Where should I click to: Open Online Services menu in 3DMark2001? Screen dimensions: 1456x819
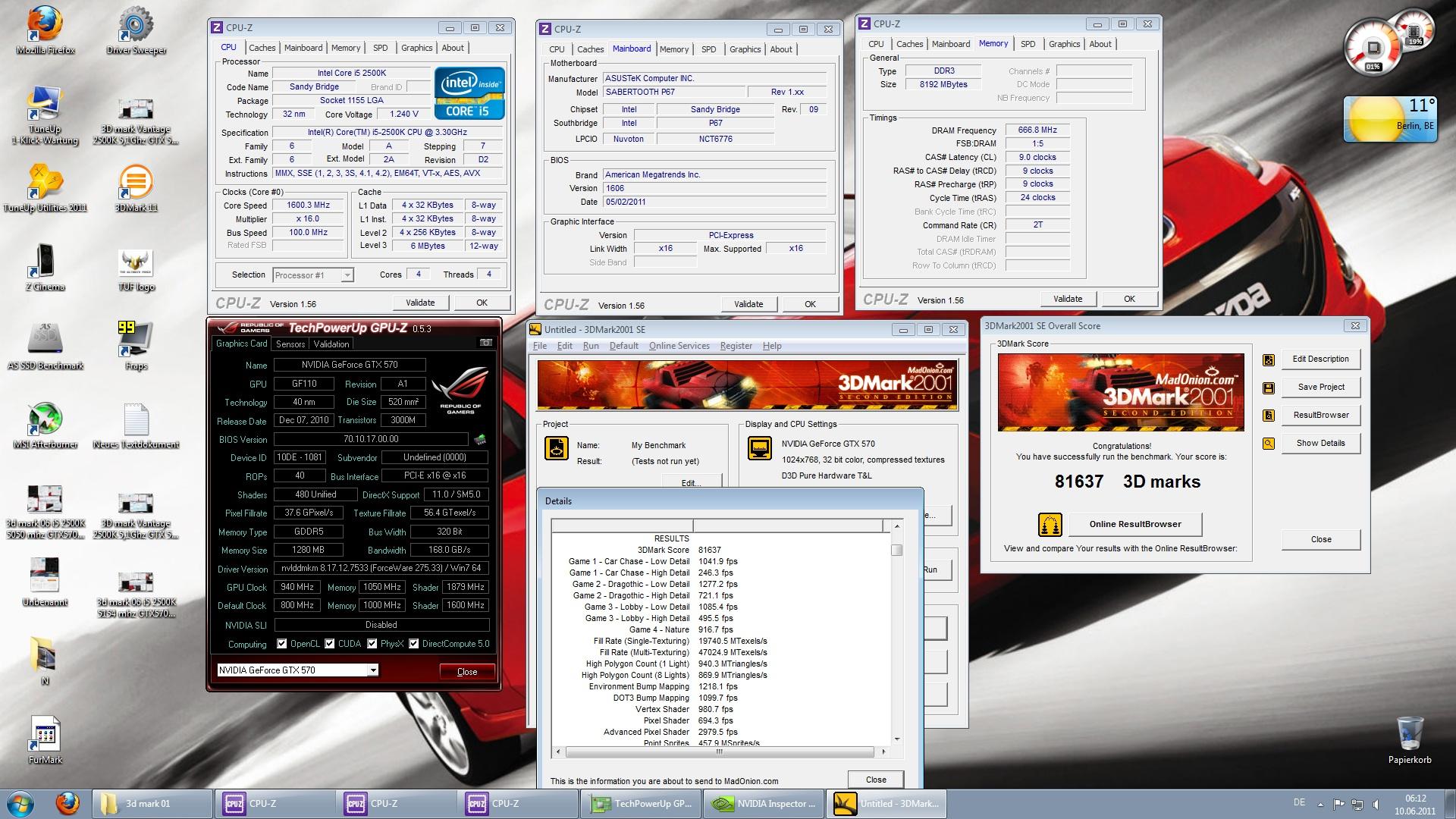tap(679, 346)
